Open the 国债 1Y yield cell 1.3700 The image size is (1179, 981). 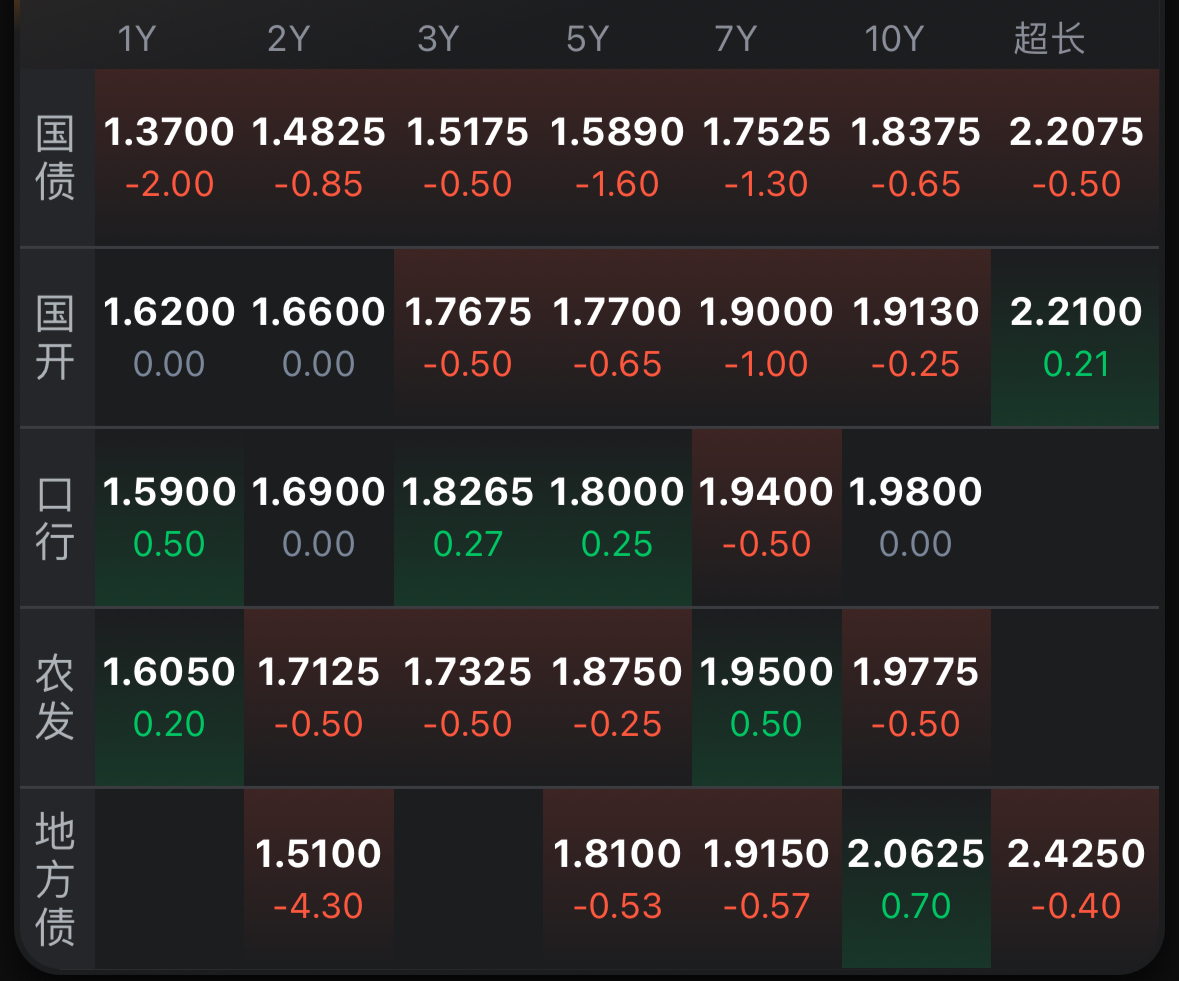169,156
